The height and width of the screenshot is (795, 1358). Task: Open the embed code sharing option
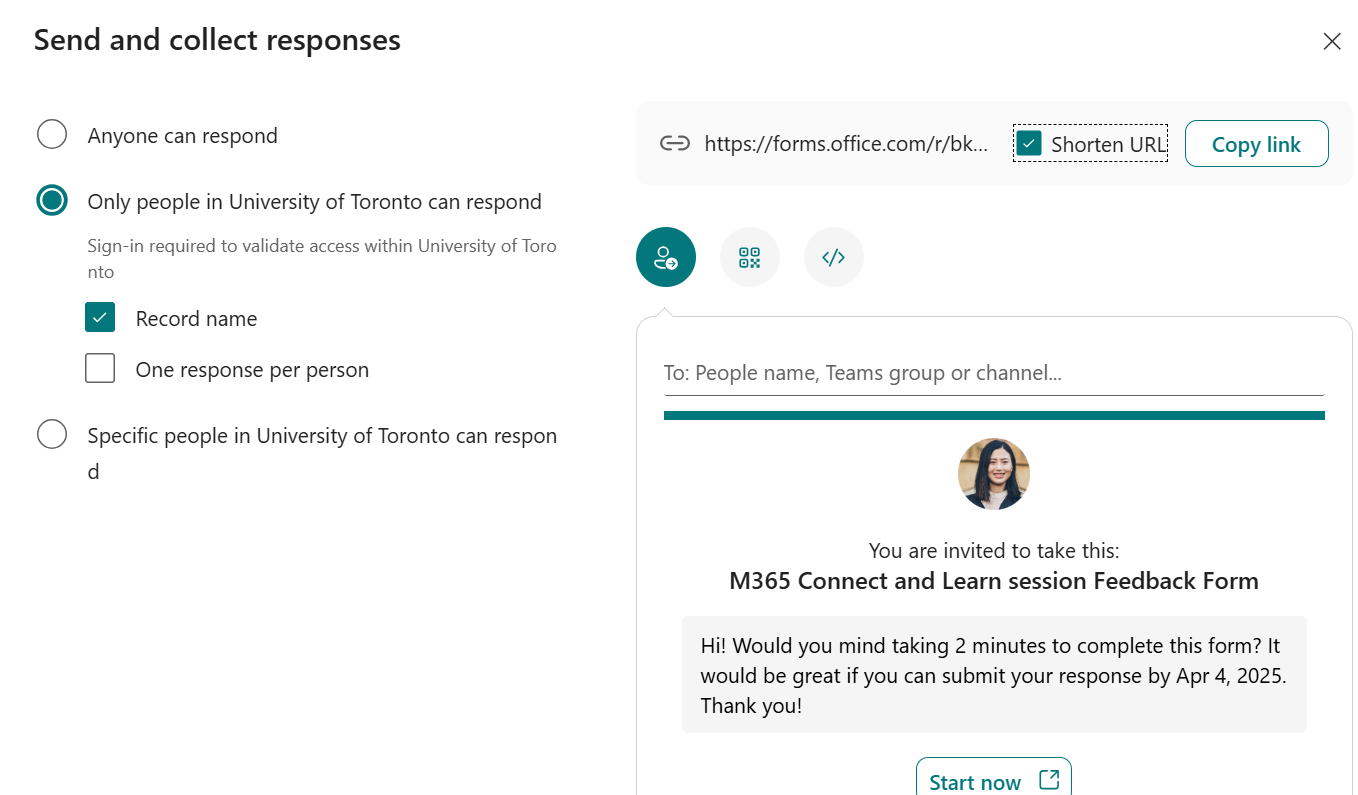pyautogui.click(x=834, y=257)
